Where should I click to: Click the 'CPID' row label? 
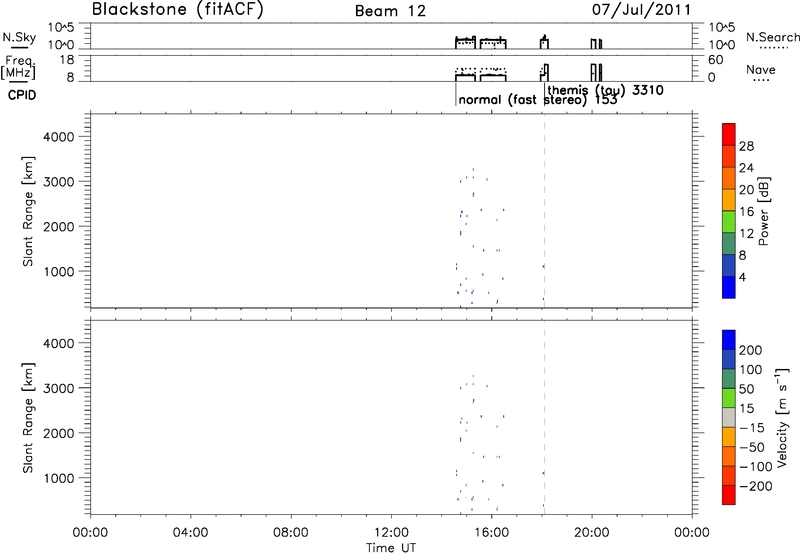coord(22,95)
